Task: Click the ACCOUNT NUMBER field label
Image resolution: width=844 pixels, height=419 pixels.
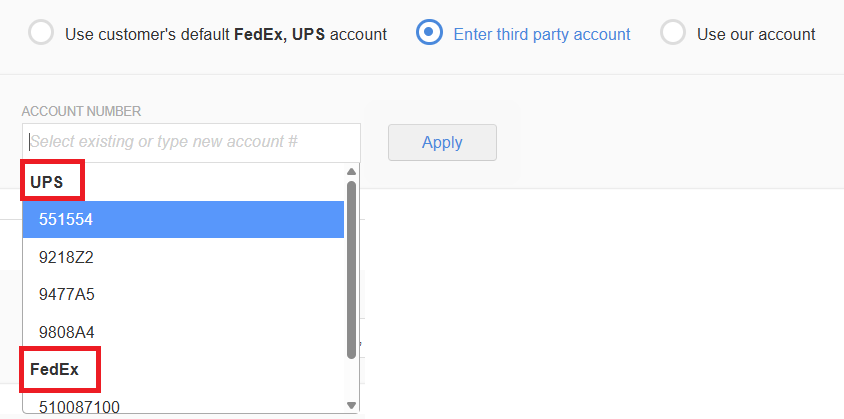Action: 81,111
